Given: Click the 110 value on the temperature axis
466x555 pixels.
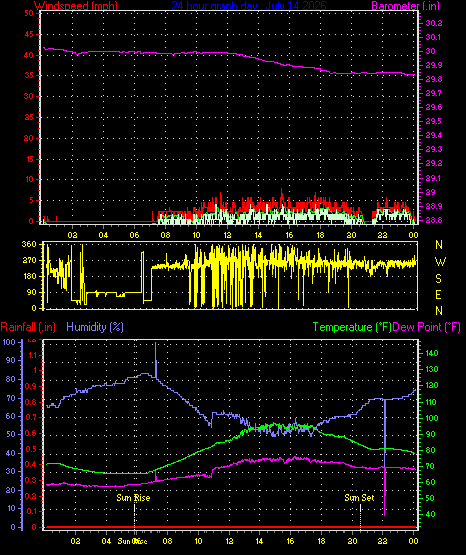Looking at the screenshot, I should click(x=432, y=402).
